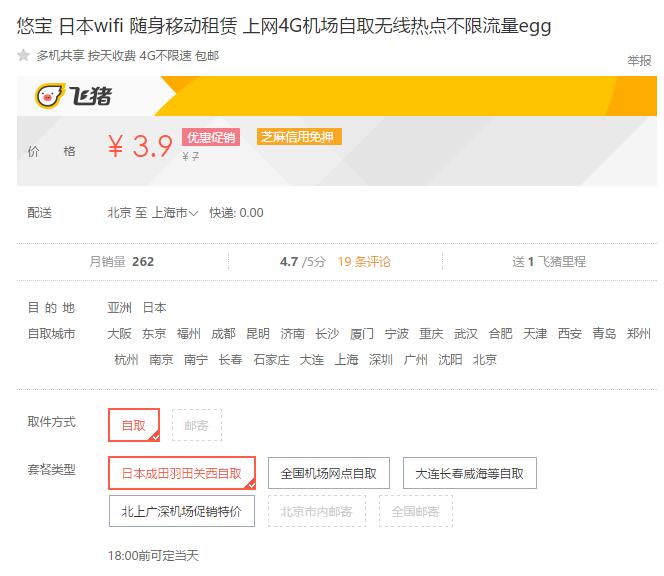Click the 优惠促销 promotion tag
Screen dimensions: 664x576
coord(211,137)
